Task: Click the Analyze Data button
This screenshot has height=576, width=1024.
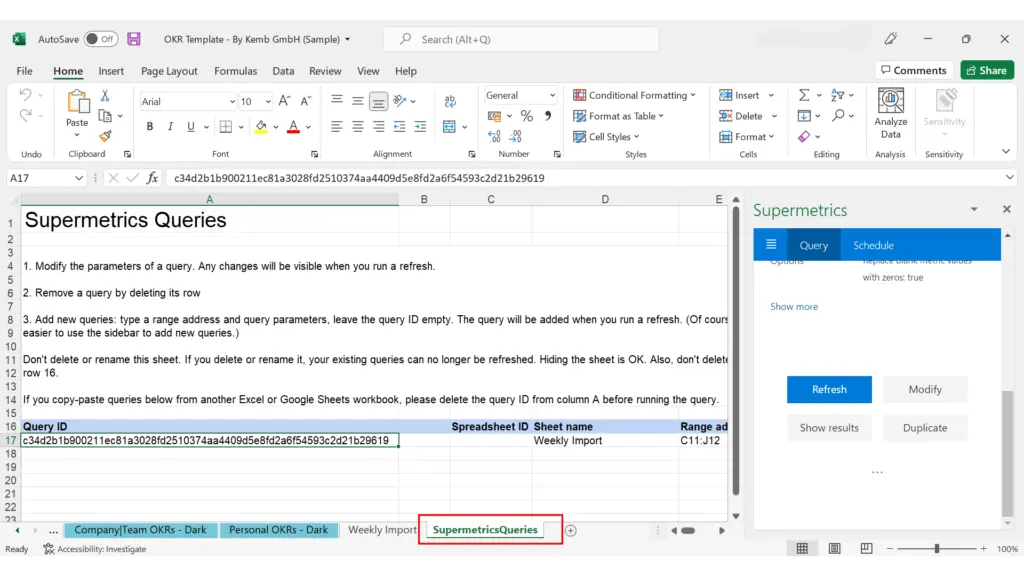Action: [x=891, y=114]
